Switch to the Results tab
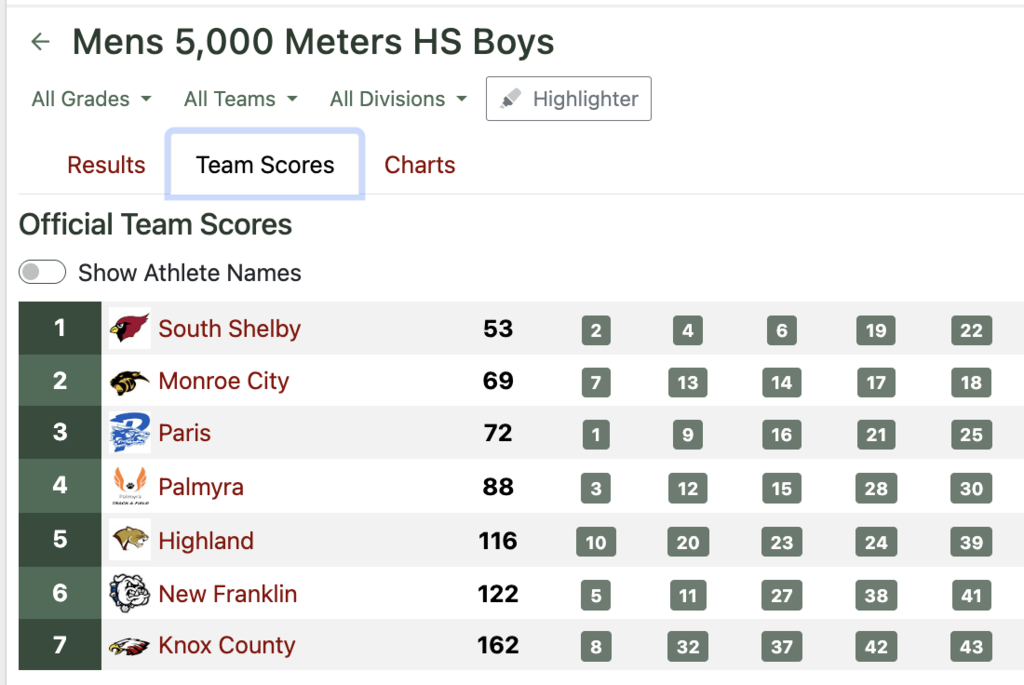This screenshot has width=1024, height=685. point(106,165)
